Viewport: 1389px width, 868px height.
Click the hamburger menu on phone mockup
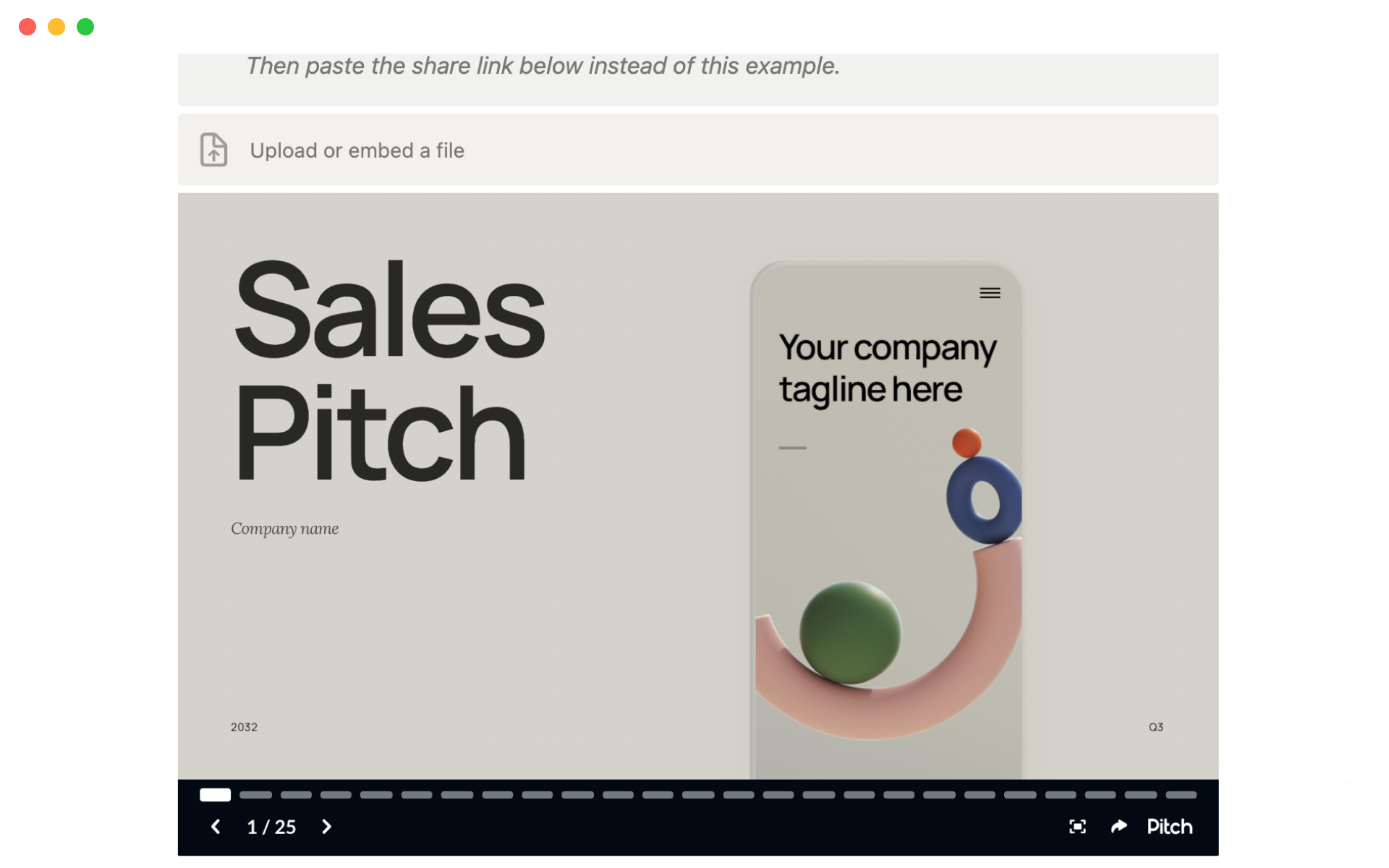pyautogui.click(x=990, y=293)
